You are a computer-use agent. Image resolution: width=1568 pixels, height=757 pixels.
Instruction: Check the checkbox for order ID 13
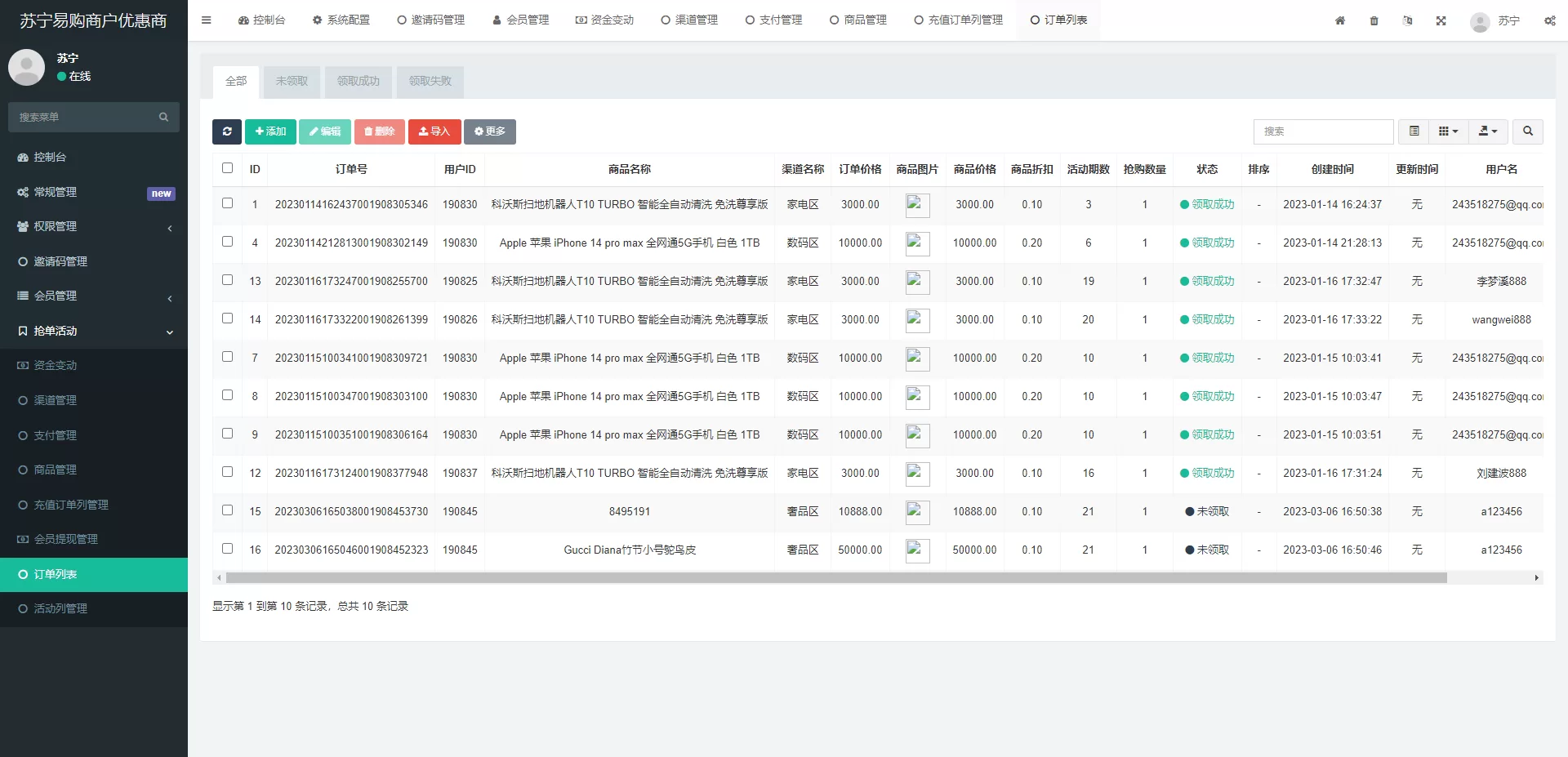click(228, 280)
